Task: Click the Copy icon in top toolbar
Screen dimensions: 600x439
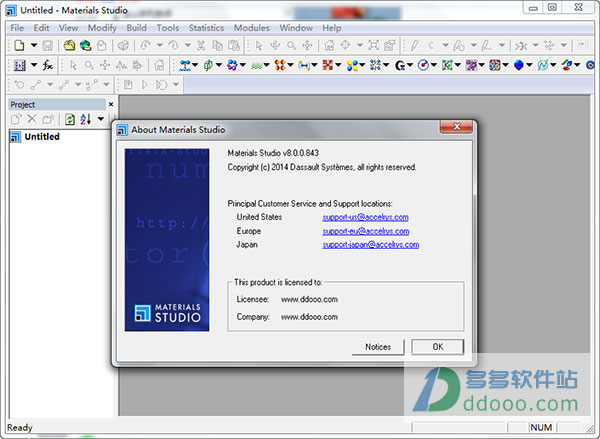Action: (217, 46)
